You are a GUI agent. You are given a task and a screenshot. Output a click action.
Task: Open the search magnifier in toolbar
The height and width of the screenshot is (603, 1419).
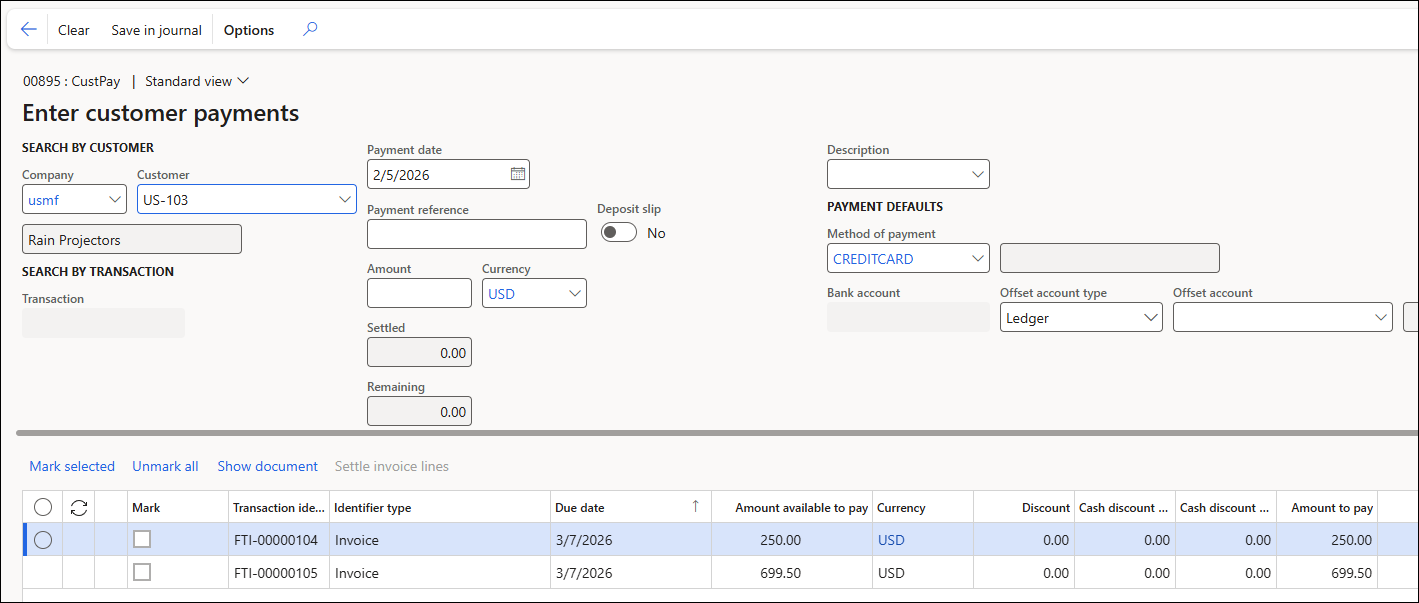(x=310, y=30)
